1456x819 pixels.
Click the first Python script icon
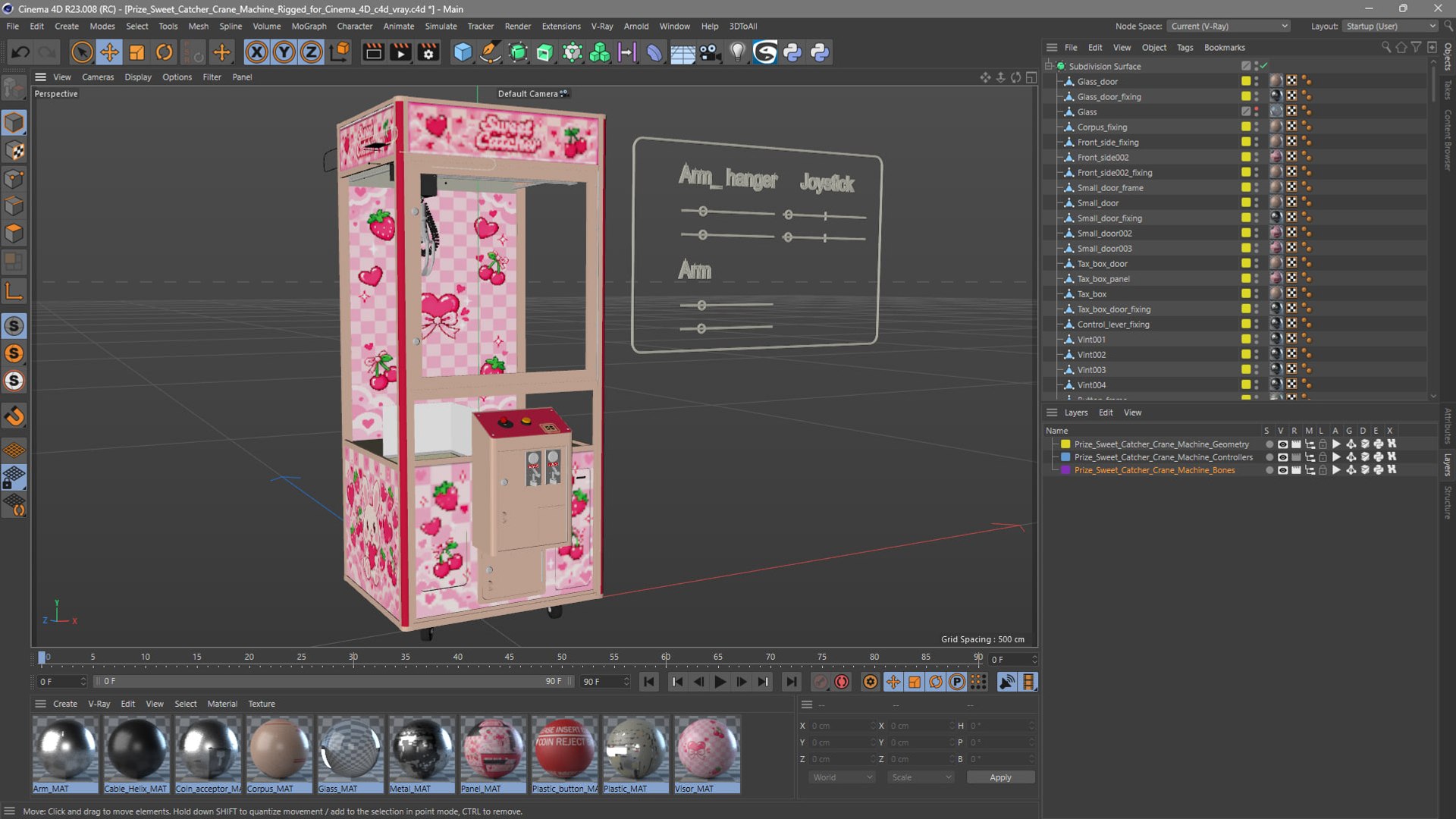792,52
